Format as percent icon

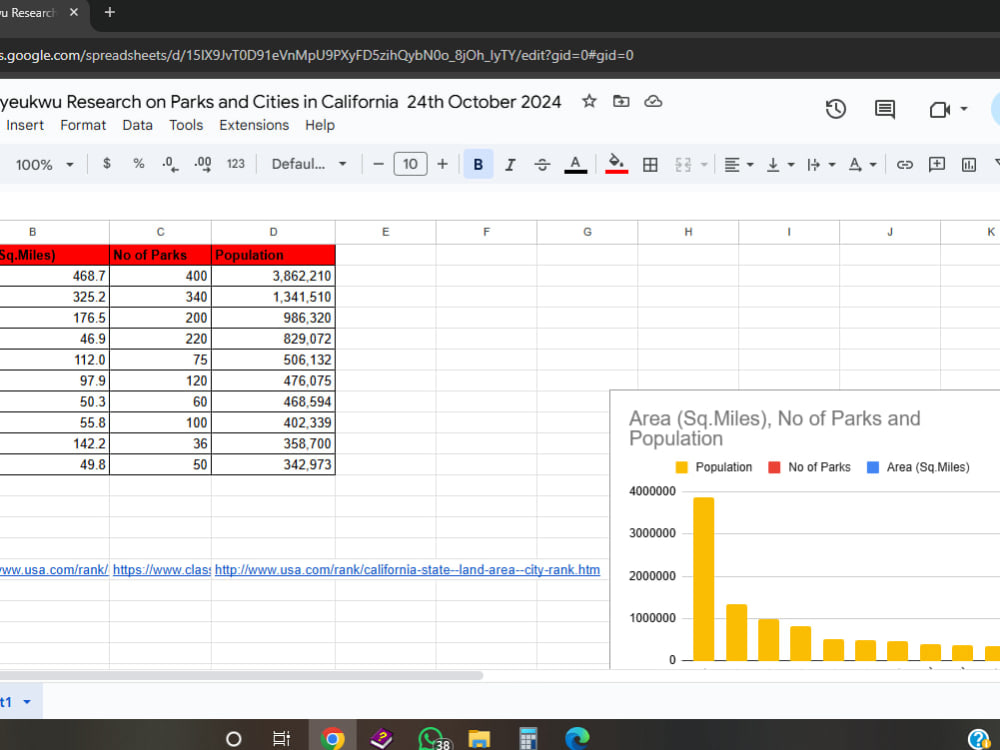click(138, 164)
